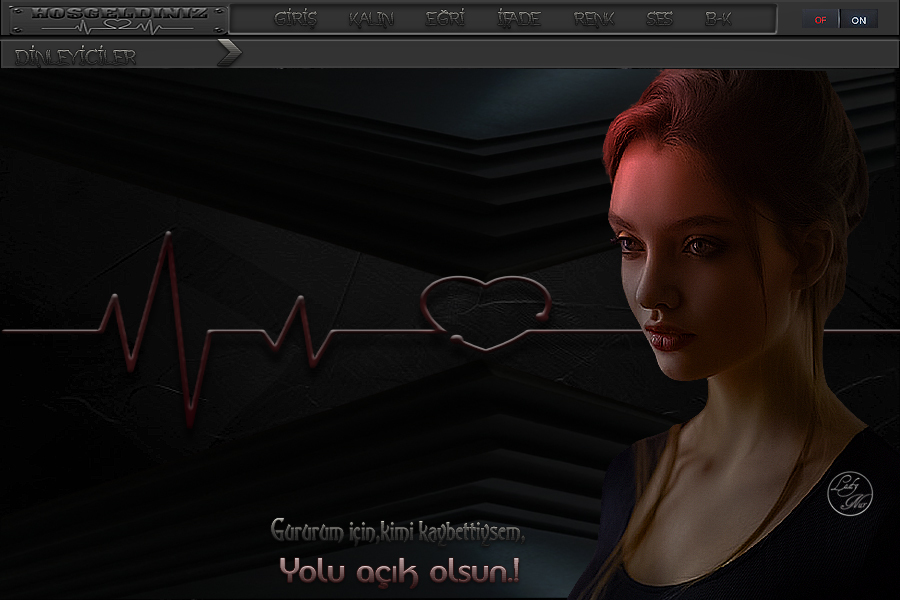
Task: Open the İFADE emoticon list
Action: tap(518, 19)
